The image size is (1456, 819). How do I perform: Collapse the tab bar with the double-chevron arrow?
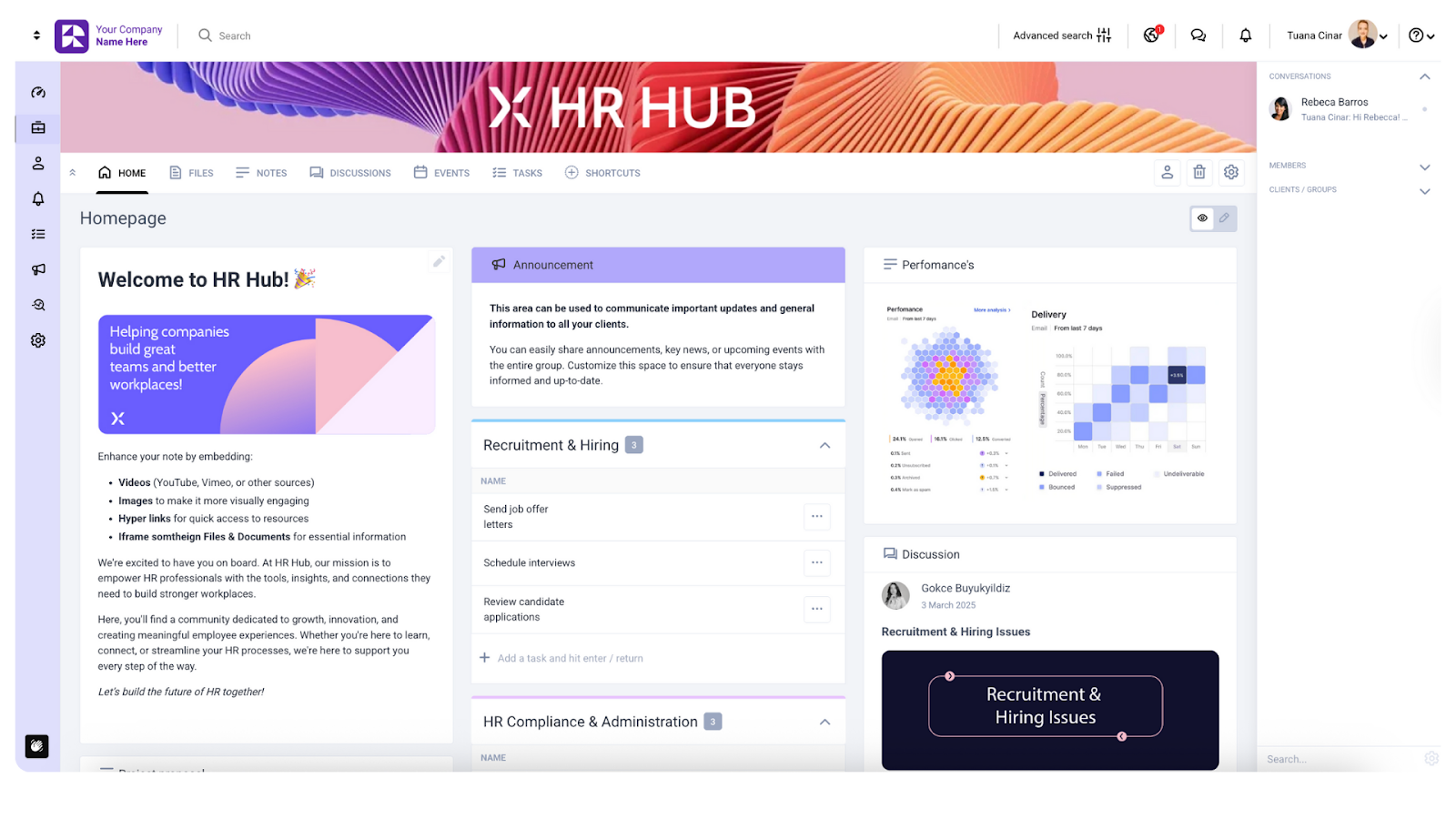[x=73, y=171]
